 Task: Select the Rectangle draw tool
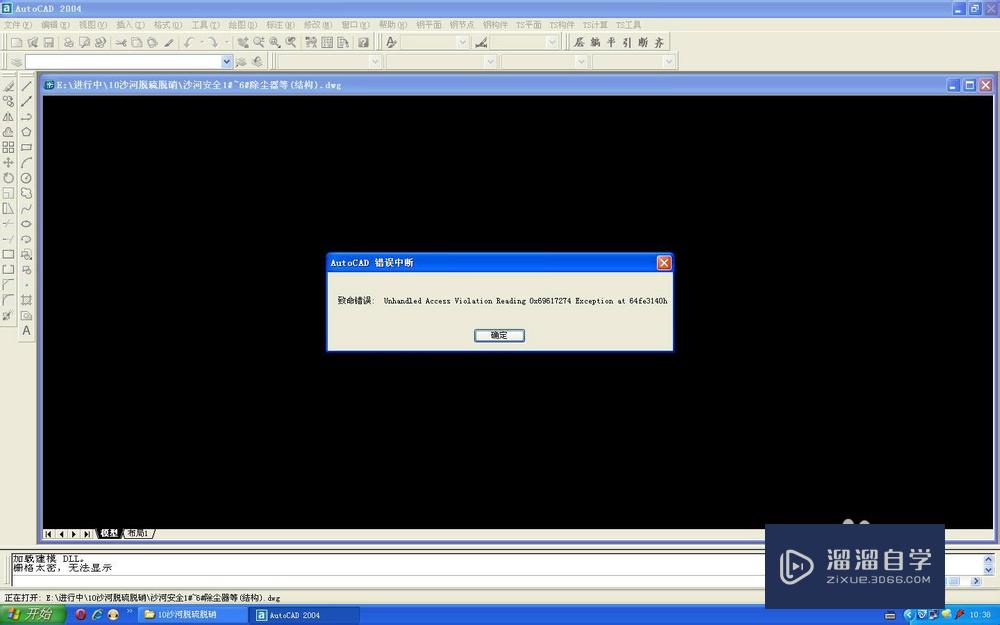click(x=26, y=147)
